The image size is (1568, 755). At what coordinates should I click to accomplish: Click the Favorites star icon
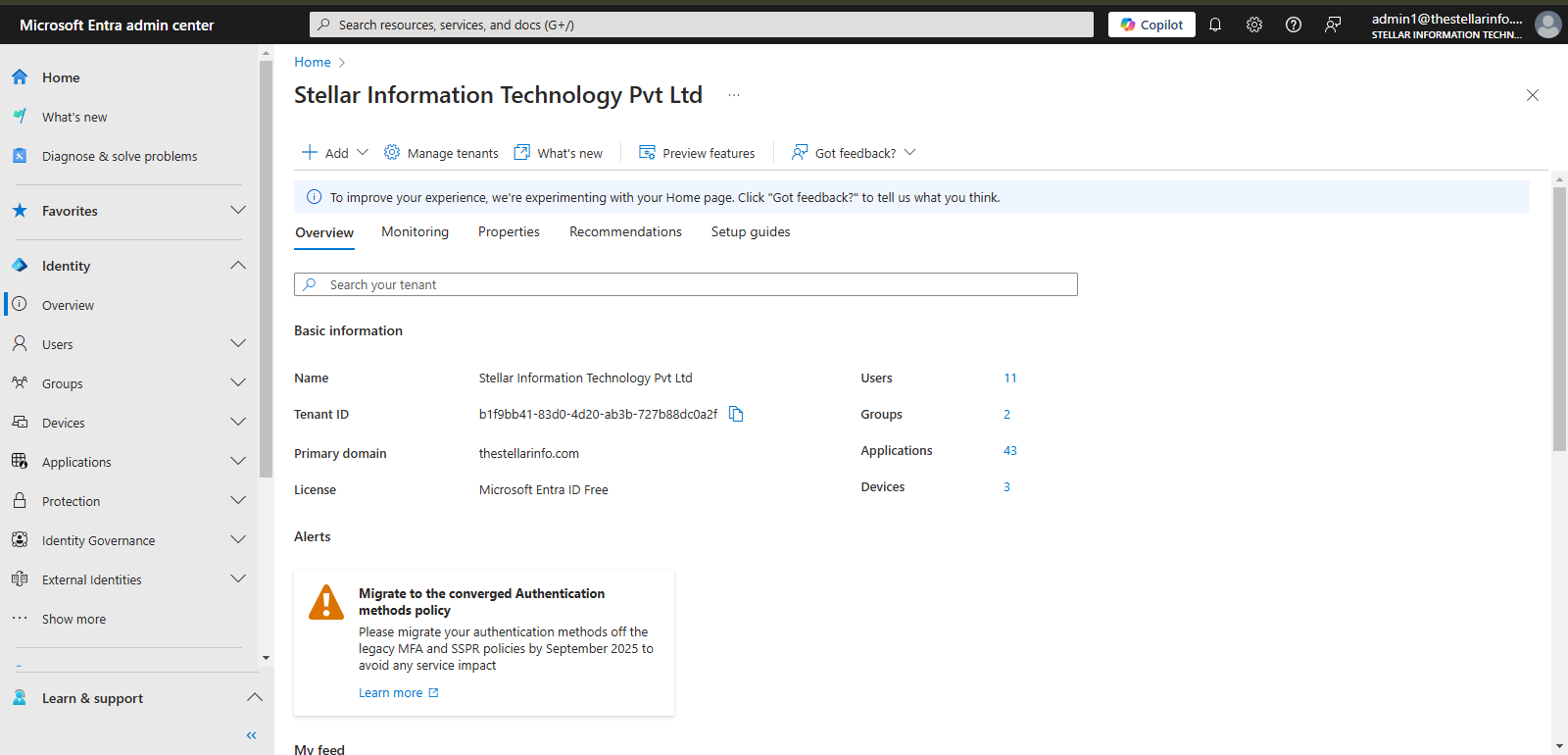click(20, 210)
